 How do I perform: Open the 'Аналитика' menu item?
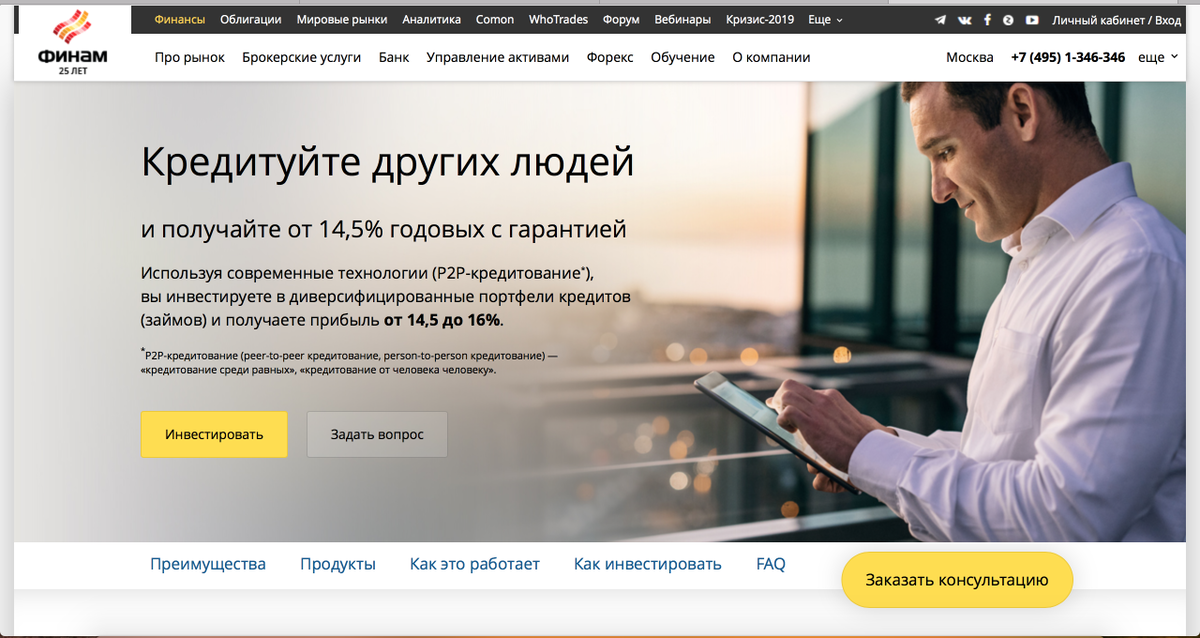pyautogui.click(x=432, y=19)
